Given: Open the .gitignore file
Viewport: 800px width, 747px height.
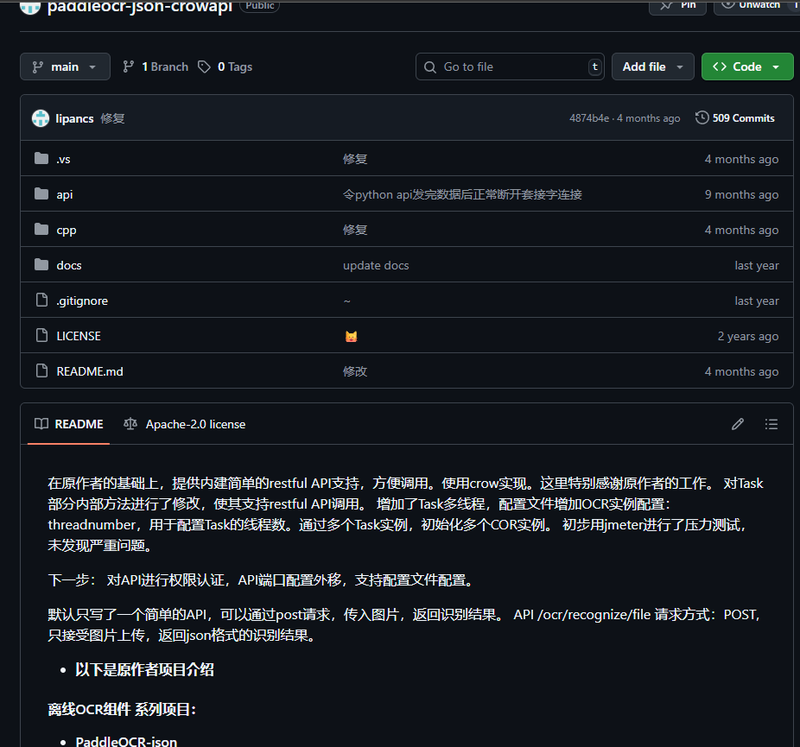Looking at the screenshot, I should coord(82,301).
